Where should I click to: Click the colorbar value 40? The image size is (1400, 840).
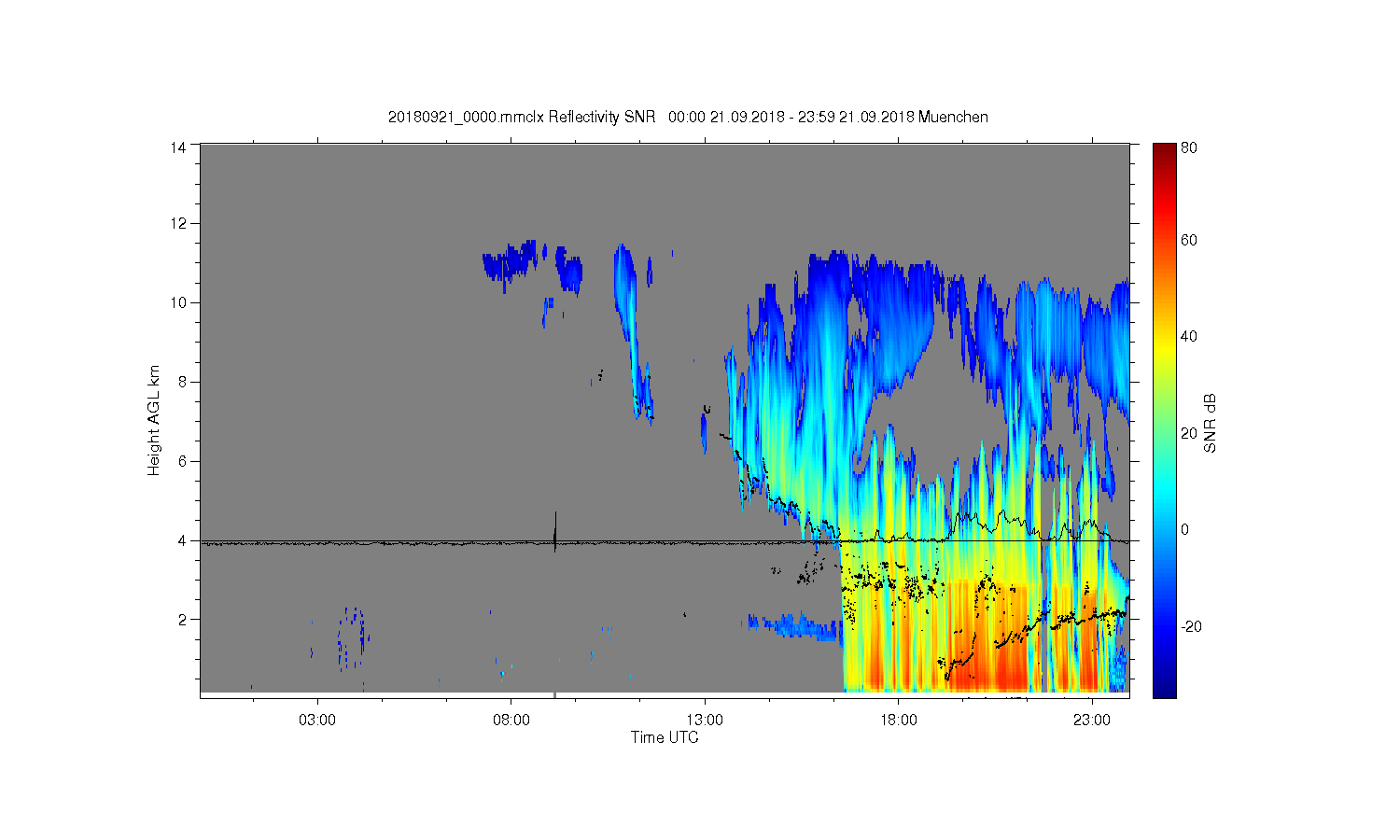click(1189, 337)
